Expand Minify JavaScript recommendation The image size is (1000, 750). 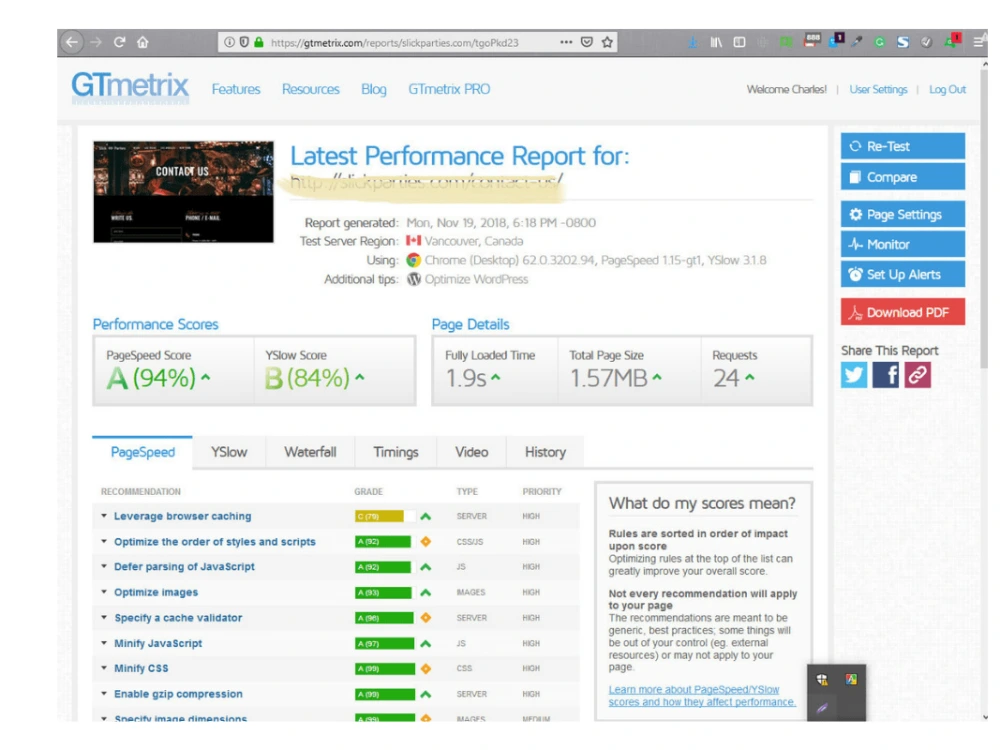click(x=158, y=643)
